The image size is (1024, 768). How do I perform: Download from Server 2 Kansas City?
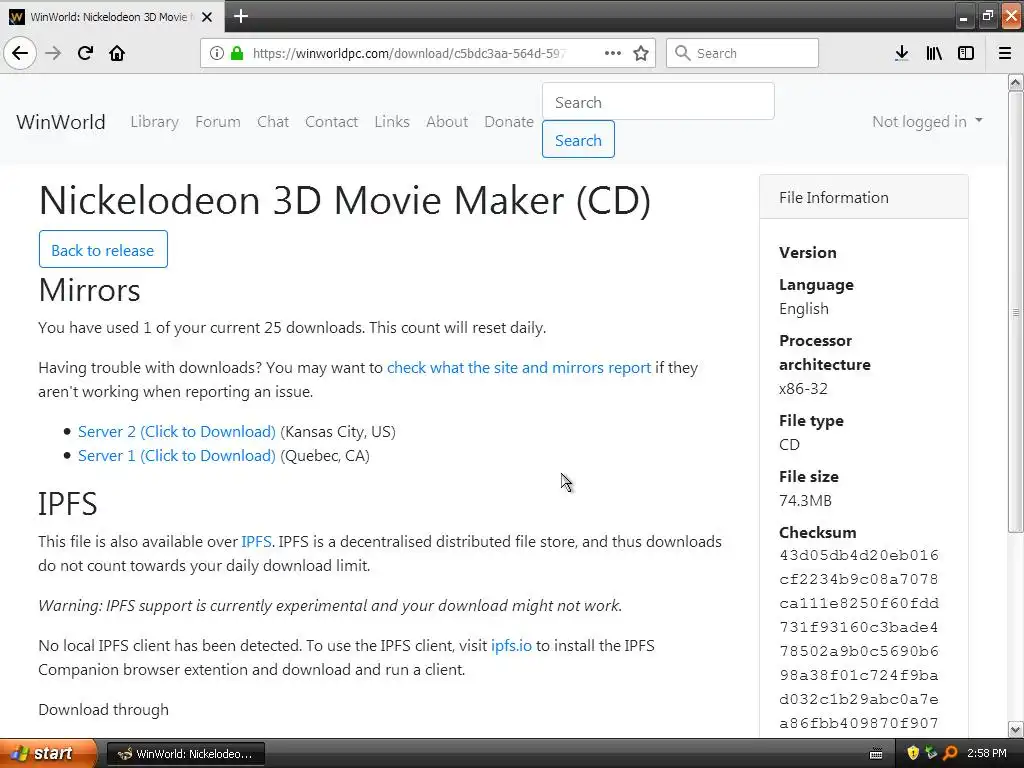[177, 432]
